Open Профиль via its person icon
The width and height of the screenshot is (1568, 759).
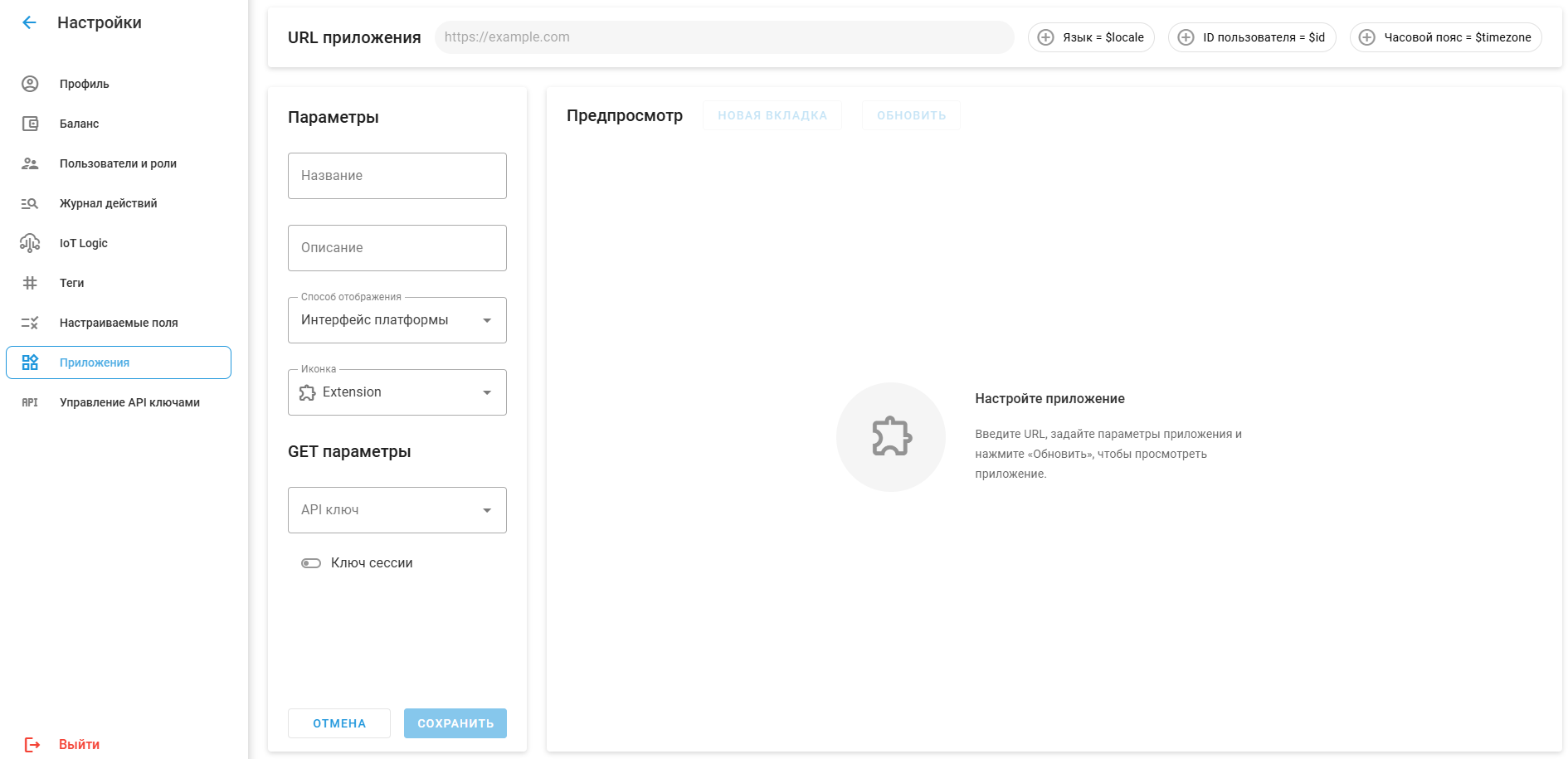[30, 84]
